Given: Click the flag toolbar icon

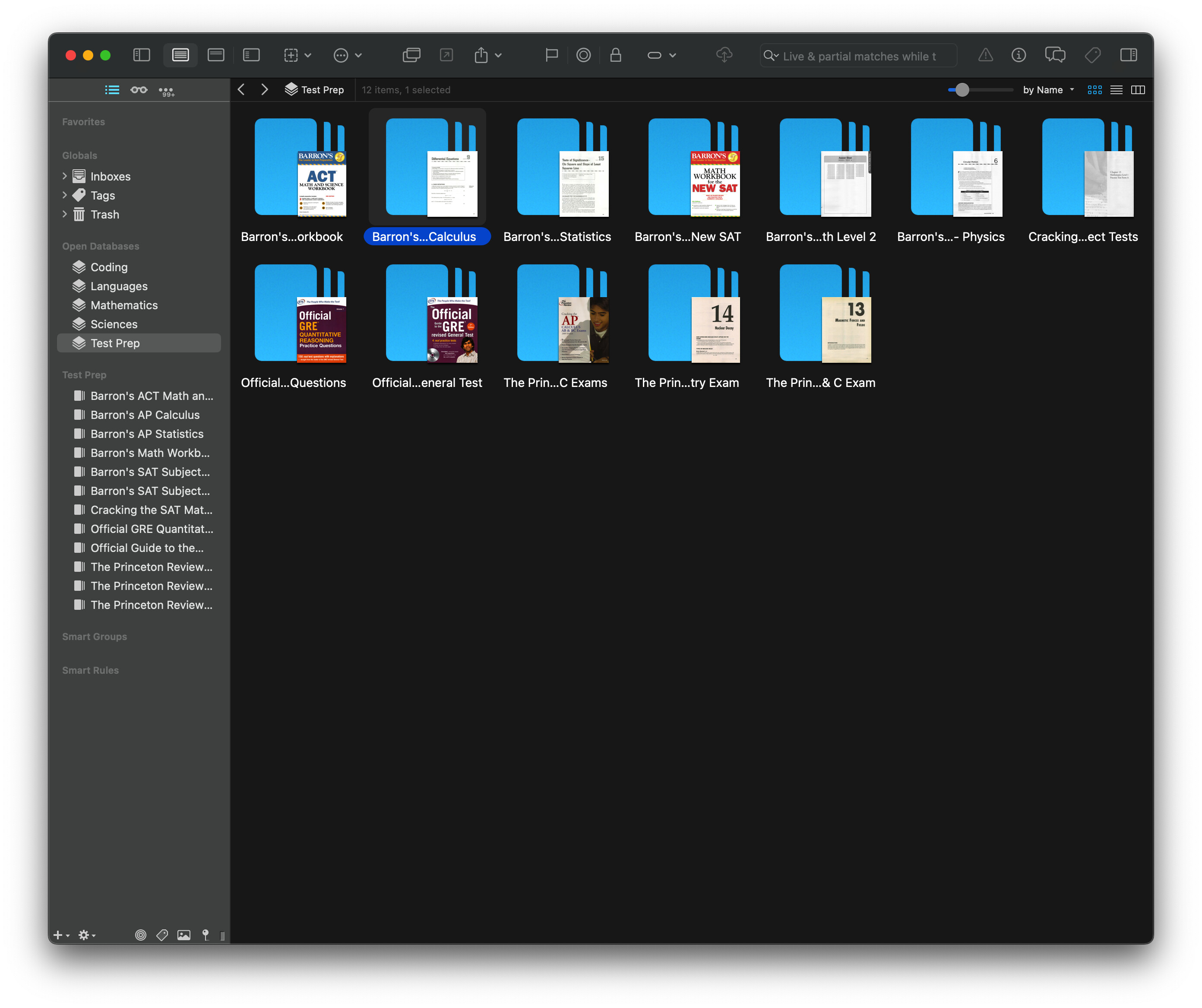Looking at the screenshot, I should click(551, 55).
